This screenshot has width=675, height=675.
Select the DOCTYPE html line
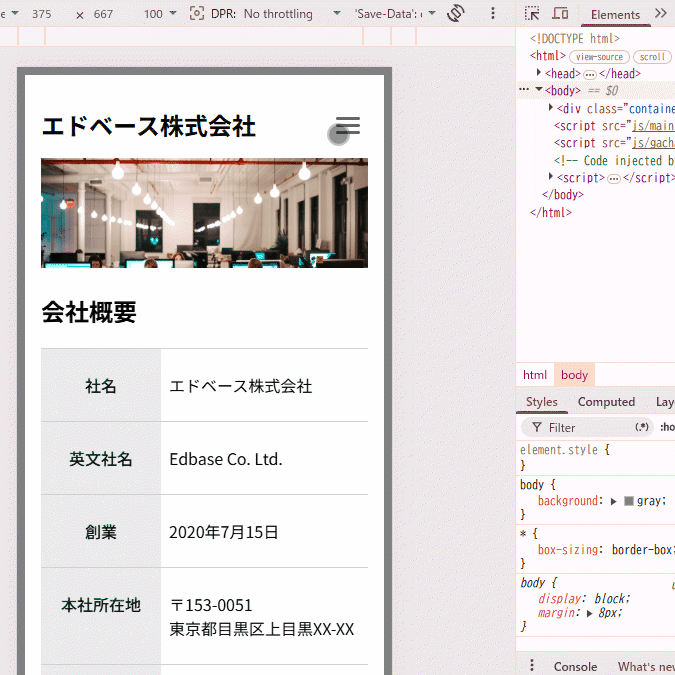pos(575,39)
